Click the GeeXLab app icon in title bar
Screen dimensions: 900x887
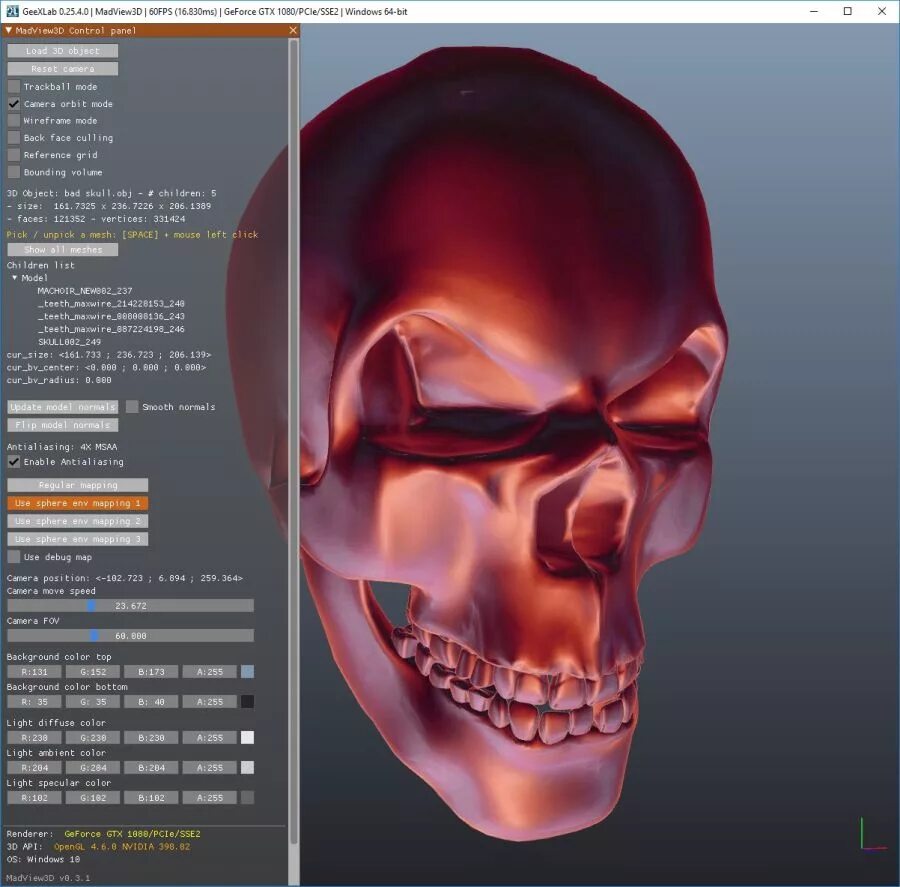(12, 11)
